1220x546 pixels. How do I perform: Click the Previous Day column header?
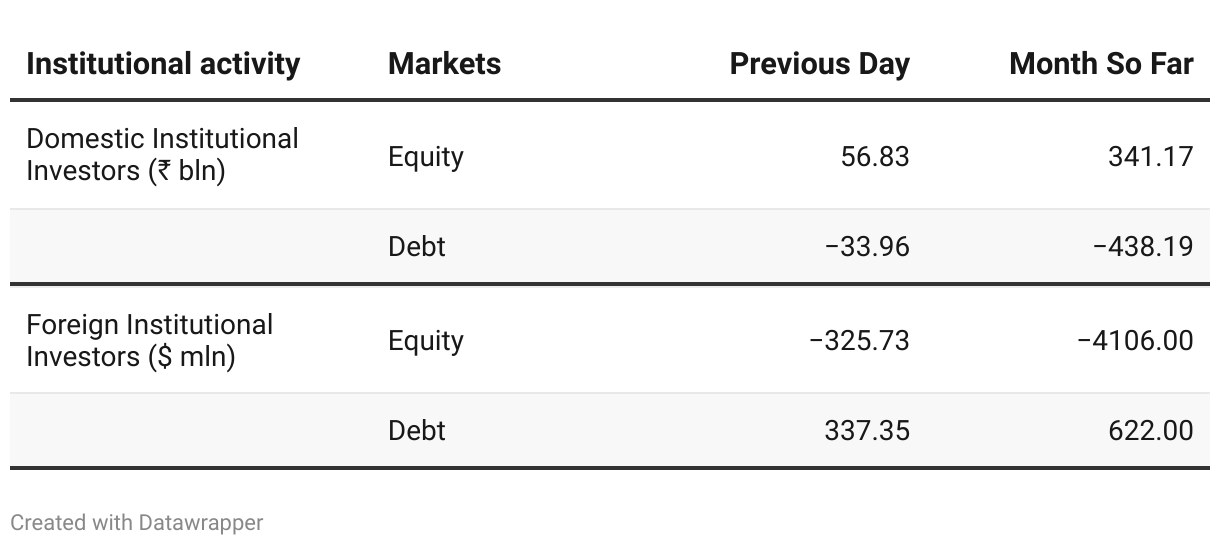tap(819, 64)
